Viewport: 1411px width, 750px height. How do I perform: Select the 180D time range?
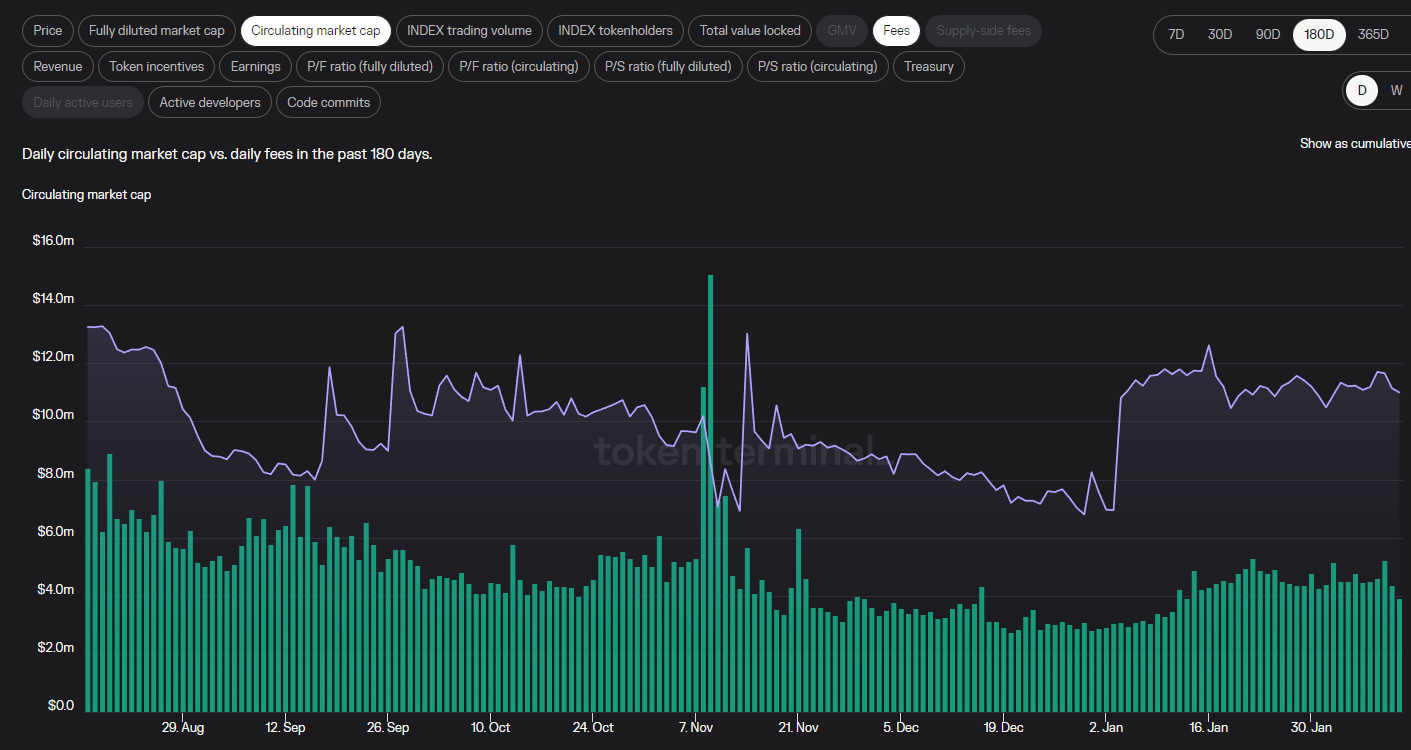pos(1319,35)
